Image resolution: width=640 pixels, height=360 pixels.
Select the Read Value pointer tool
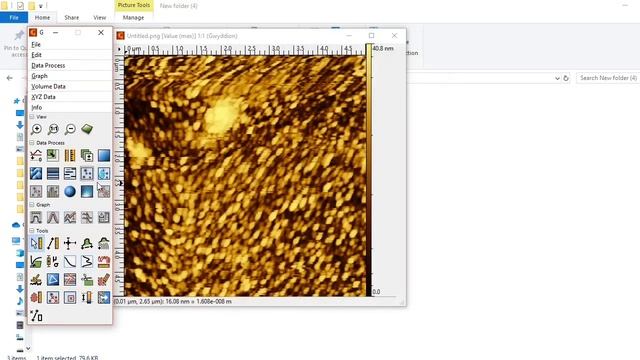[36, 244]
